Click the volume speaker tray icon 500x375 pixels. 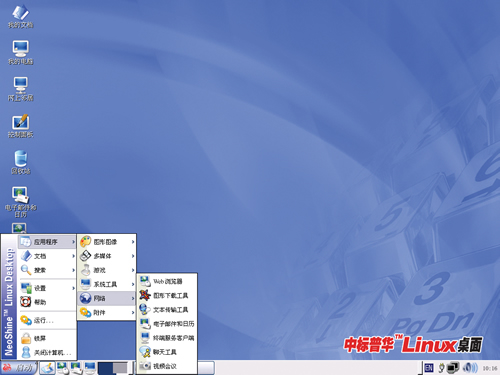click(x=470, y=368)
